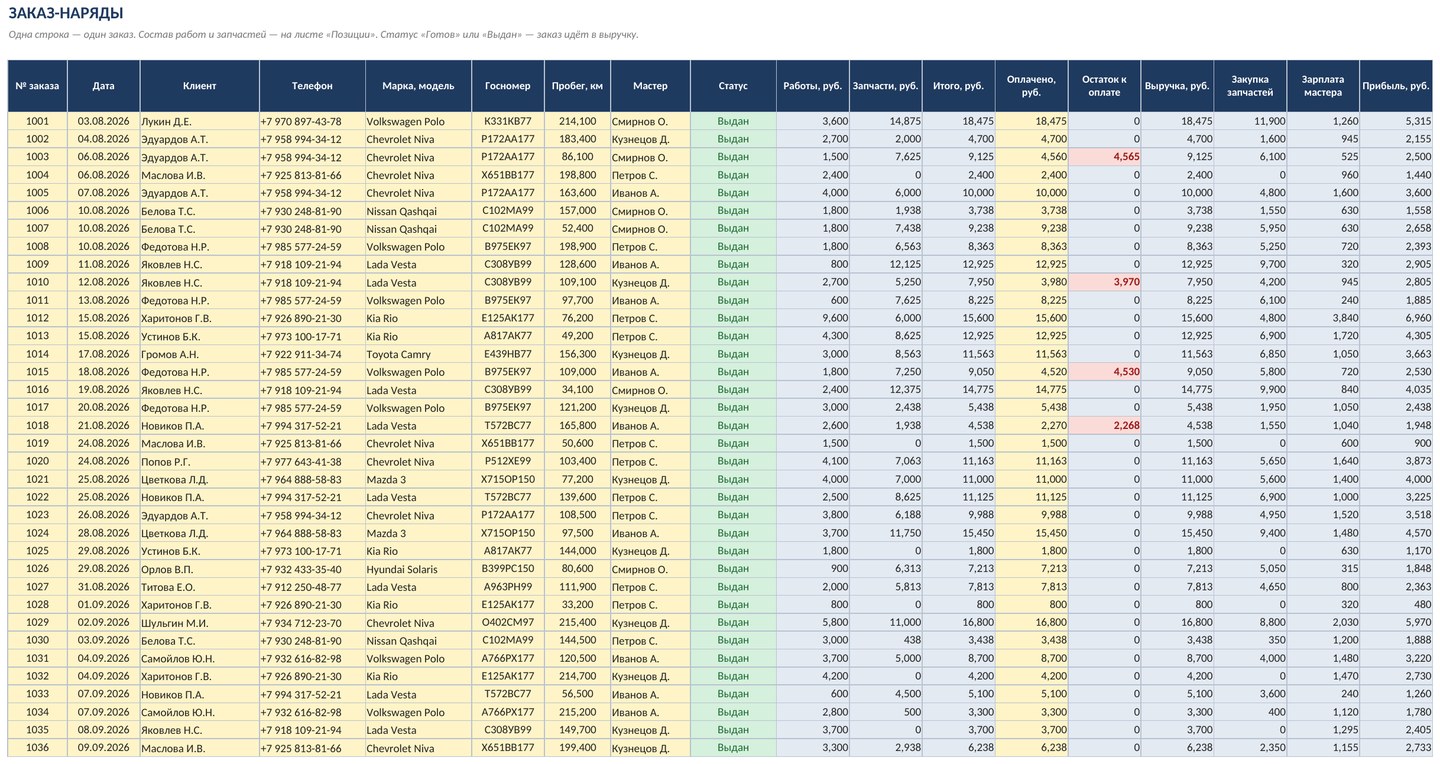Viewport: 1440px width, 764px height.
Task: Click client cell "Орлов В.П."
Action: tap(199, 569)
